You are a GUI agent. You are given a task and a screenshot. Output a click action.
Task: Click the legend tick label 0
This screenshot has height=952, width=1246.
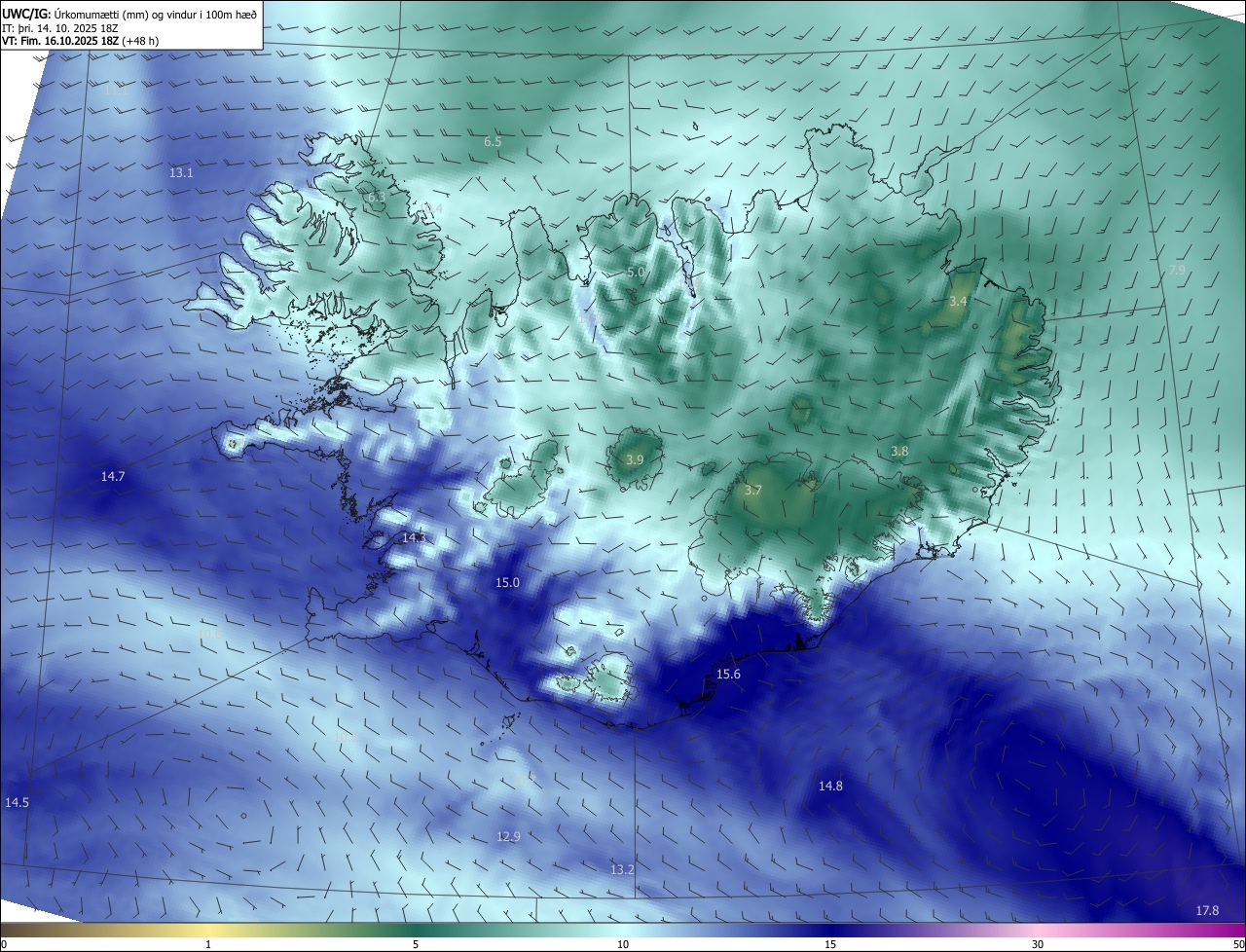point(4,944)
